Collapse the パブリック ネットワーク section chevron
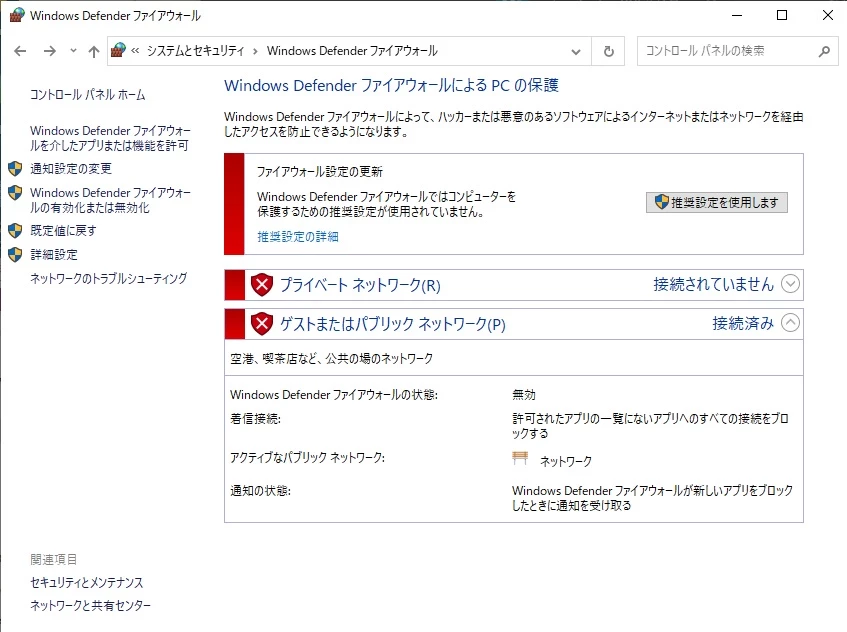The height and width of the screenshot is (632, 847). (790, 323)
